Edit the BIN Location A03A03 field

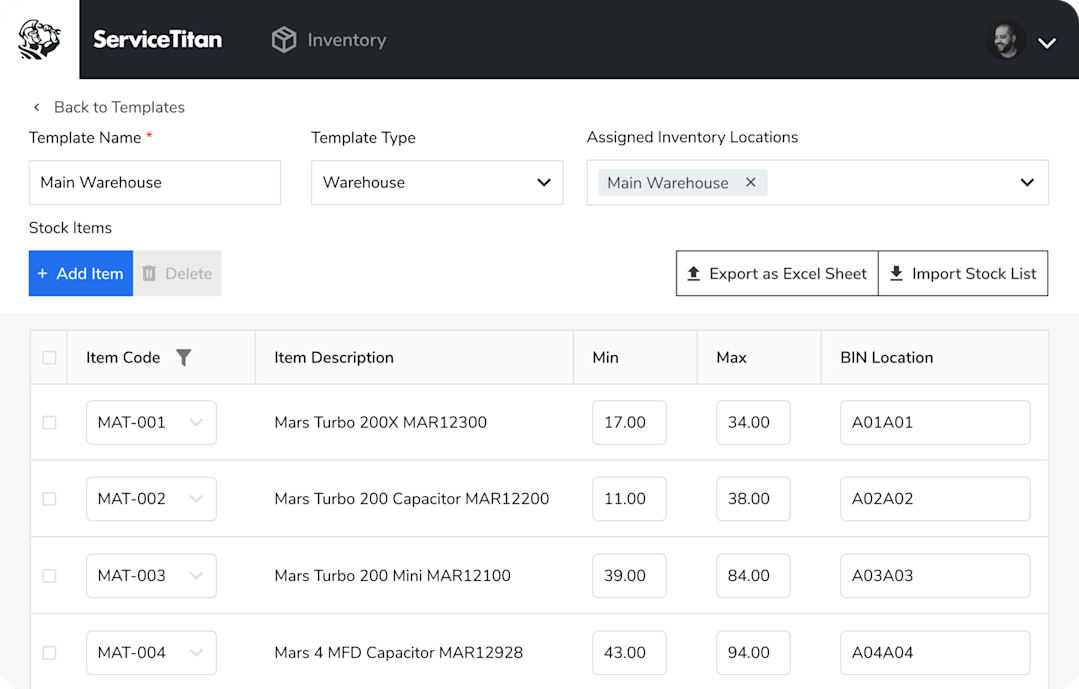coord(935,575)
